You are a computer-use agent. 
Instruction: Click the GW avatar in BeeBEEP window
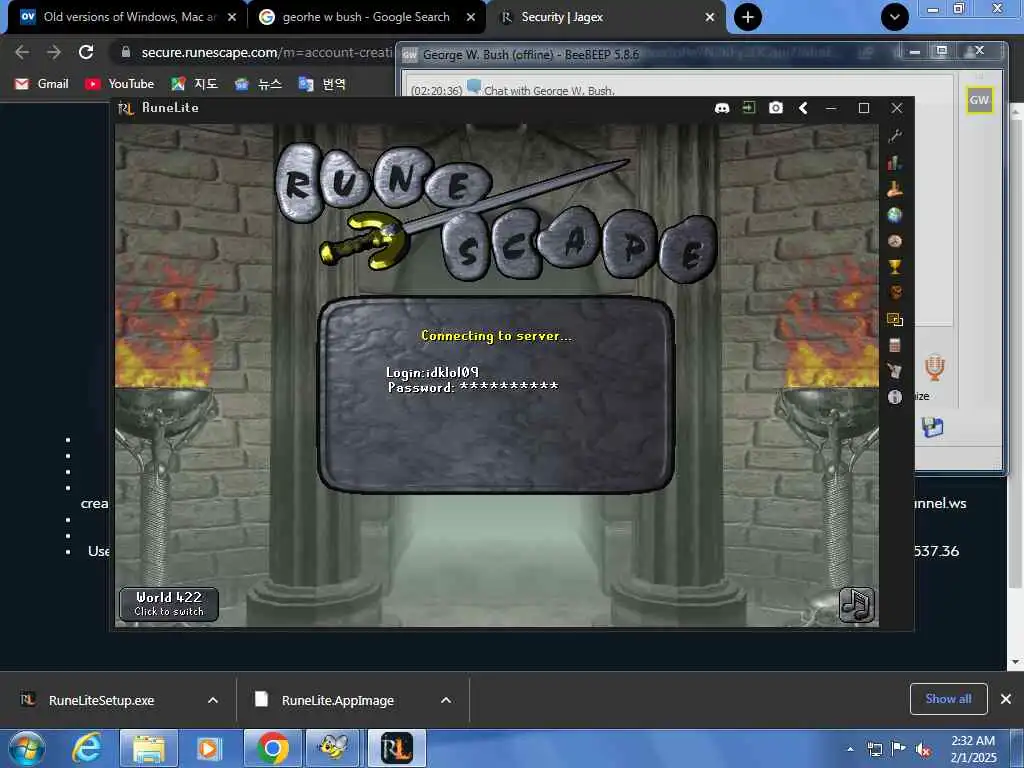point(979,100)
